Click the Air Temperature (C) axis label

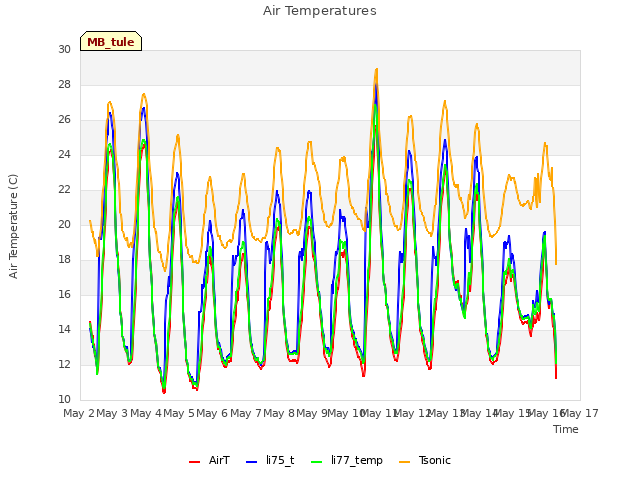tap(13, 226)
